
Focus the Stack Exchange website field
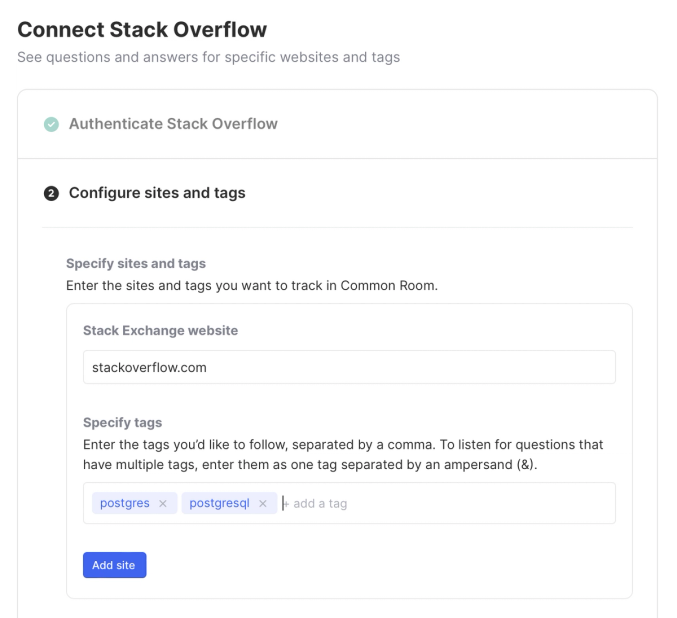point(349,367)
